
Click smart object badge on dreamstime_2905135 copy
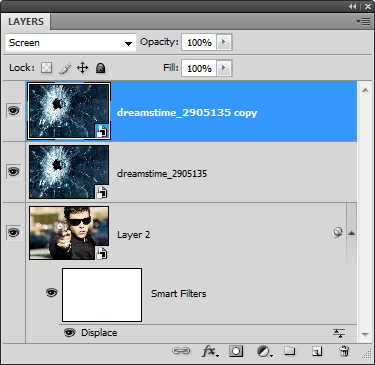pyautogui.click(x=102, y=131)
